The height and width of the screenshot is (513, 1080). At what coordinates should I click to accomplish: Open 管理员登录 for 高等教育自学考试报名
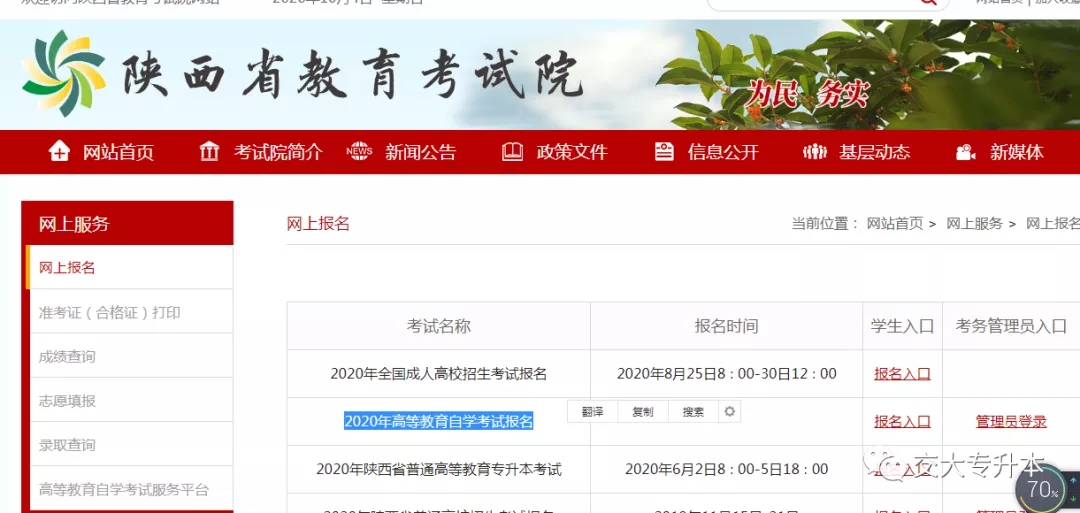tap(1011, 421)
